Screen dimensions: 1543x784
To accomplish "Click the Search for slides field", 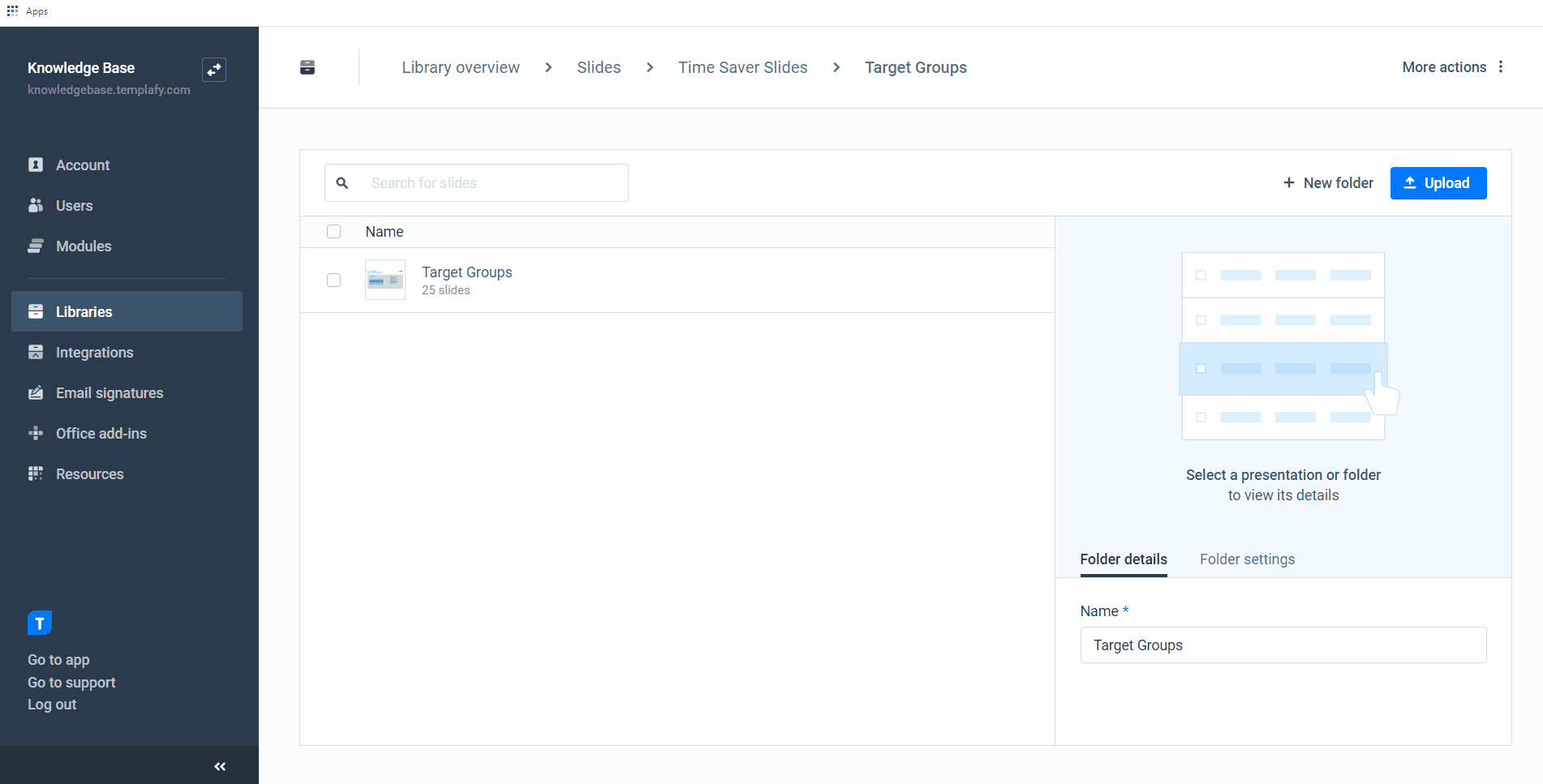I will pyautogui.click(x=476, y=183).
